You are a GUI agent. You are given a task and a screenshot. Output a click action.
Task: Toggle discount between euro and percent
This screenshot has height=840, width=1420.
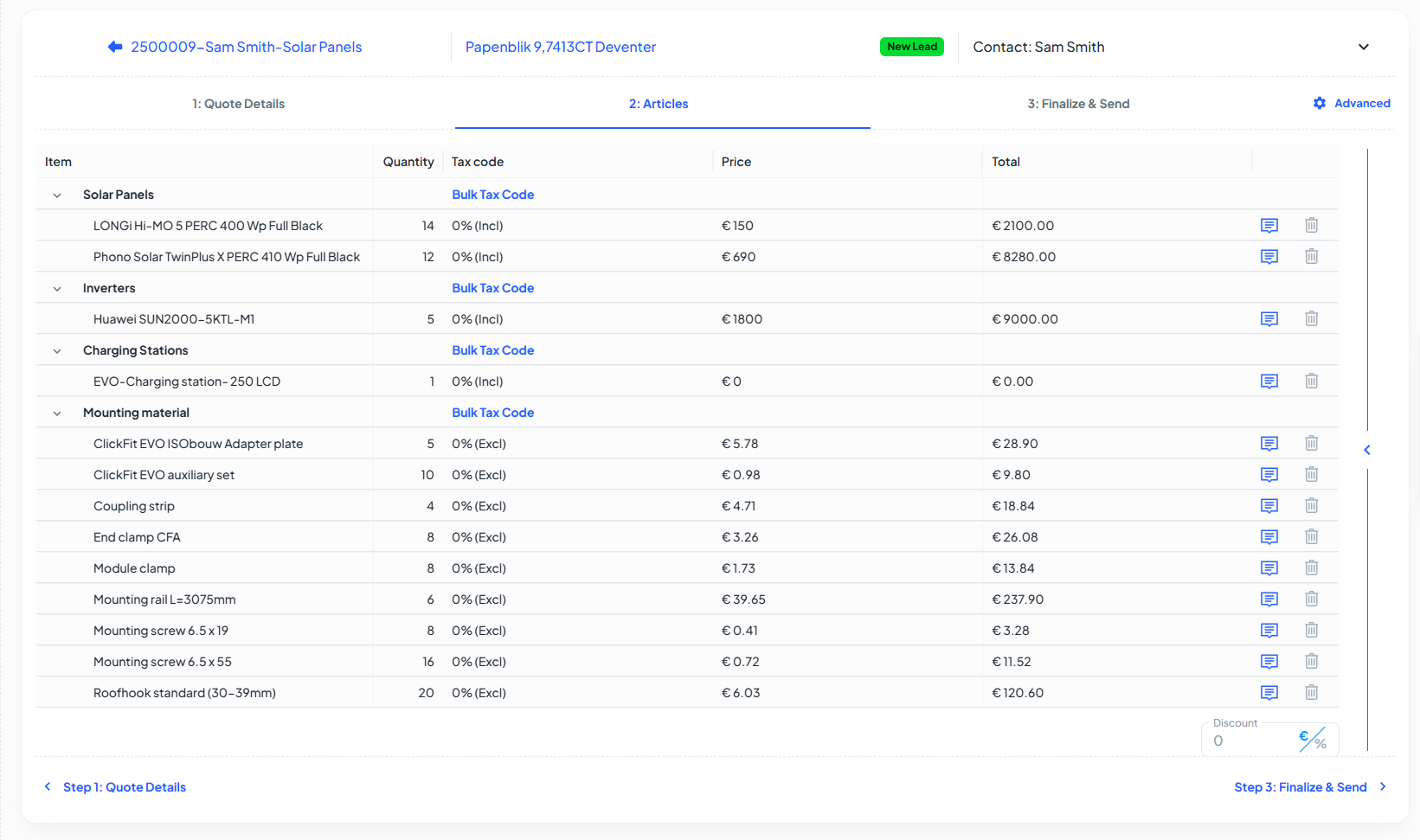tap(1312, 739)
